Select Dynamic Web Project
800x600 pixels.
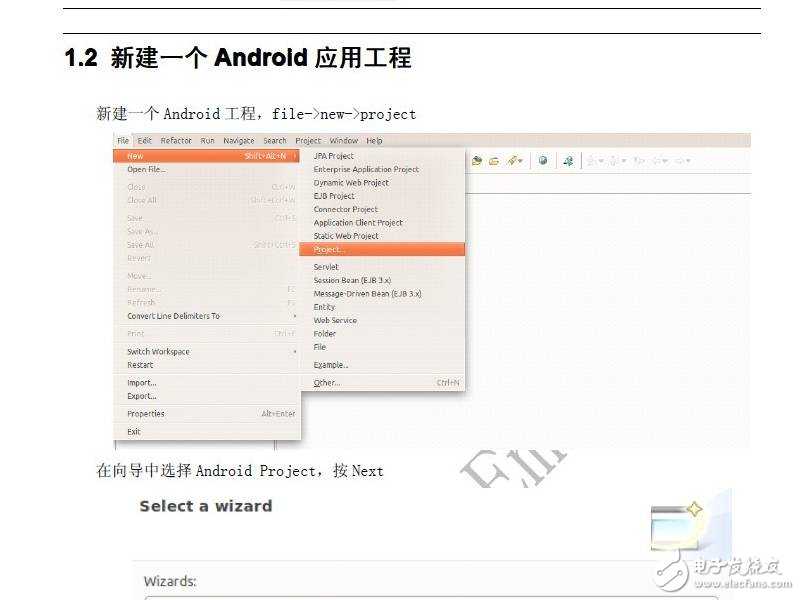click(351, 183)
